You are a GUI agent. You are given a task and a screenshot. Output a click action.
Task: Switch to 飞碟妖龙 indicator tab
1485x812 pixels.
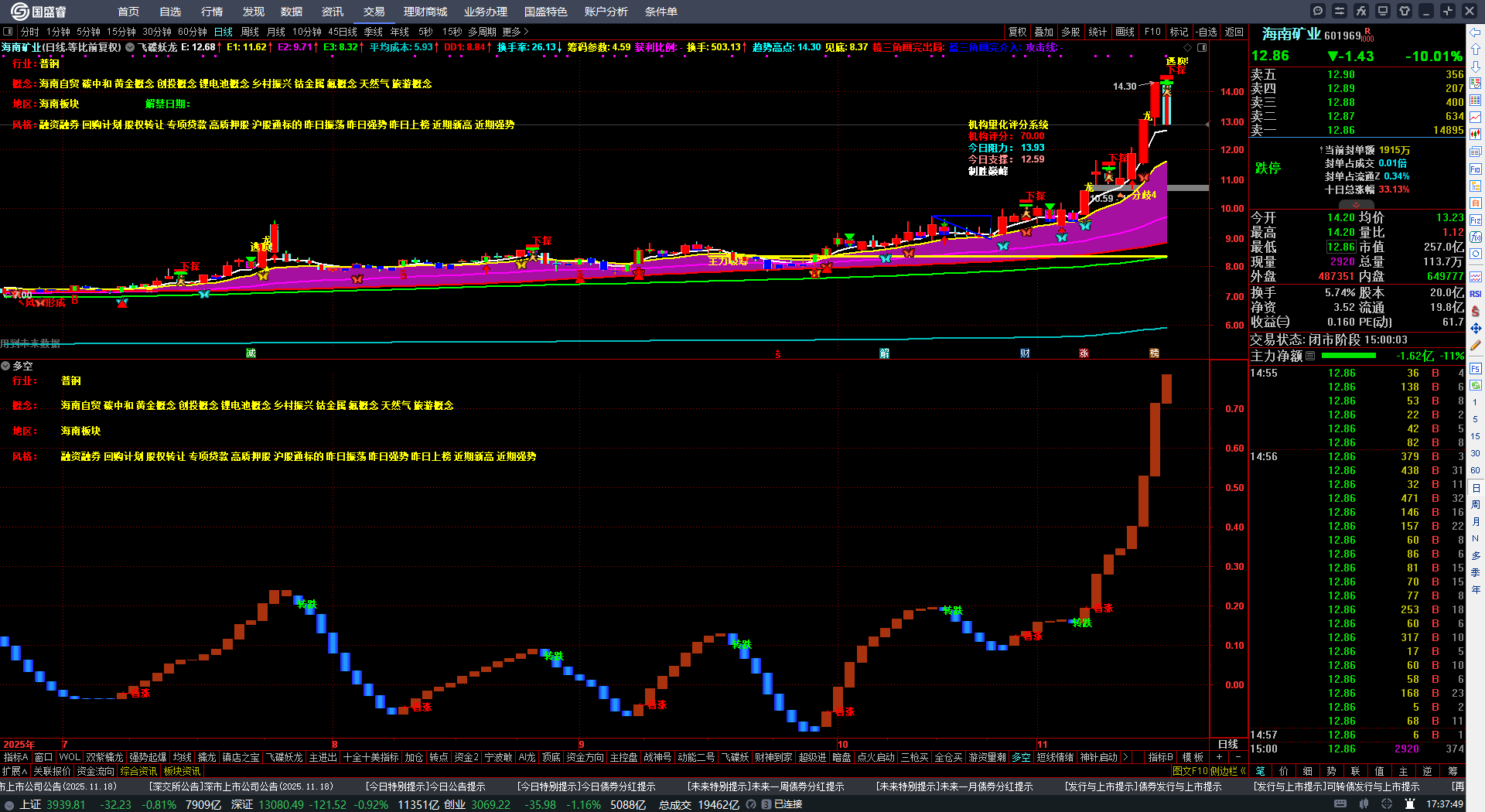[285, 757]
